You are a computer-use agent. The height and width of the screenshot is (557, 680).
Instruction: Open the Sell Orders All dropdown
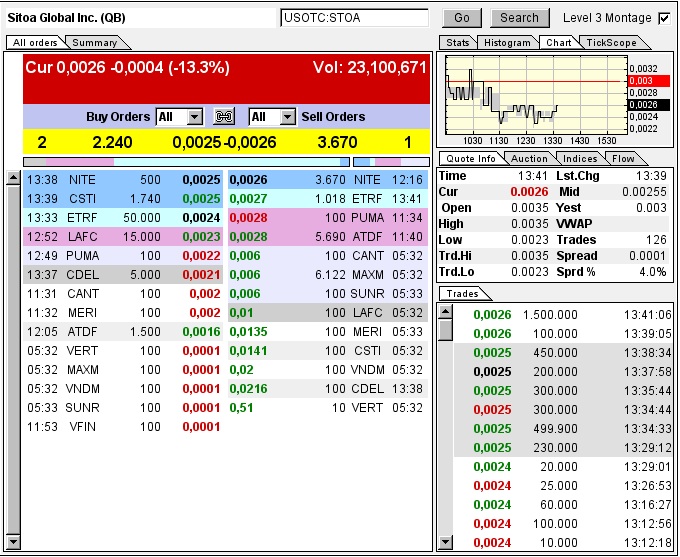[272, 117]
